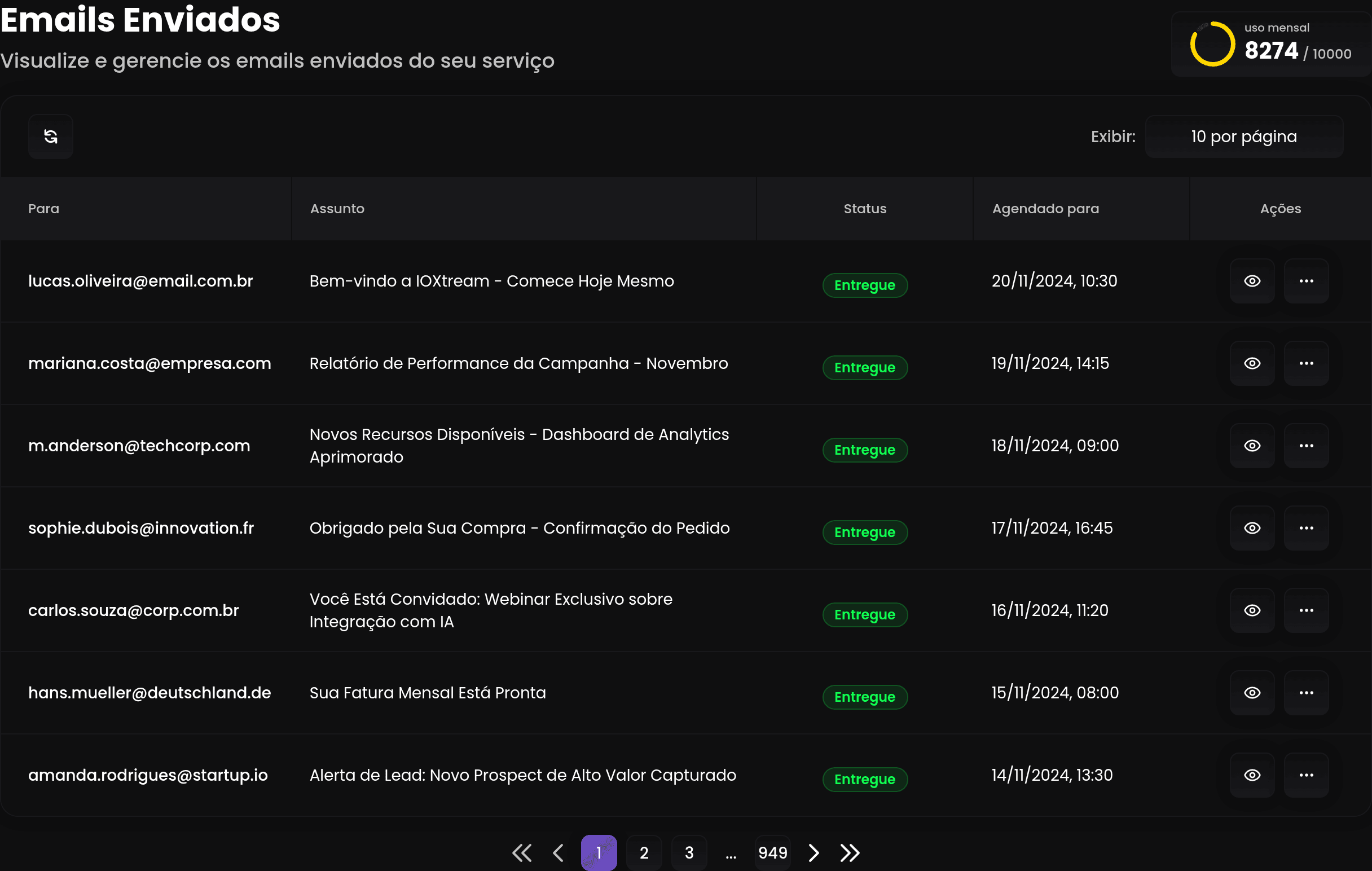The height and width of the screenshot is (871, 1372).
Task: Click Entregue status for Sua Fatura Mensal
Action: (x=865, y=697)
